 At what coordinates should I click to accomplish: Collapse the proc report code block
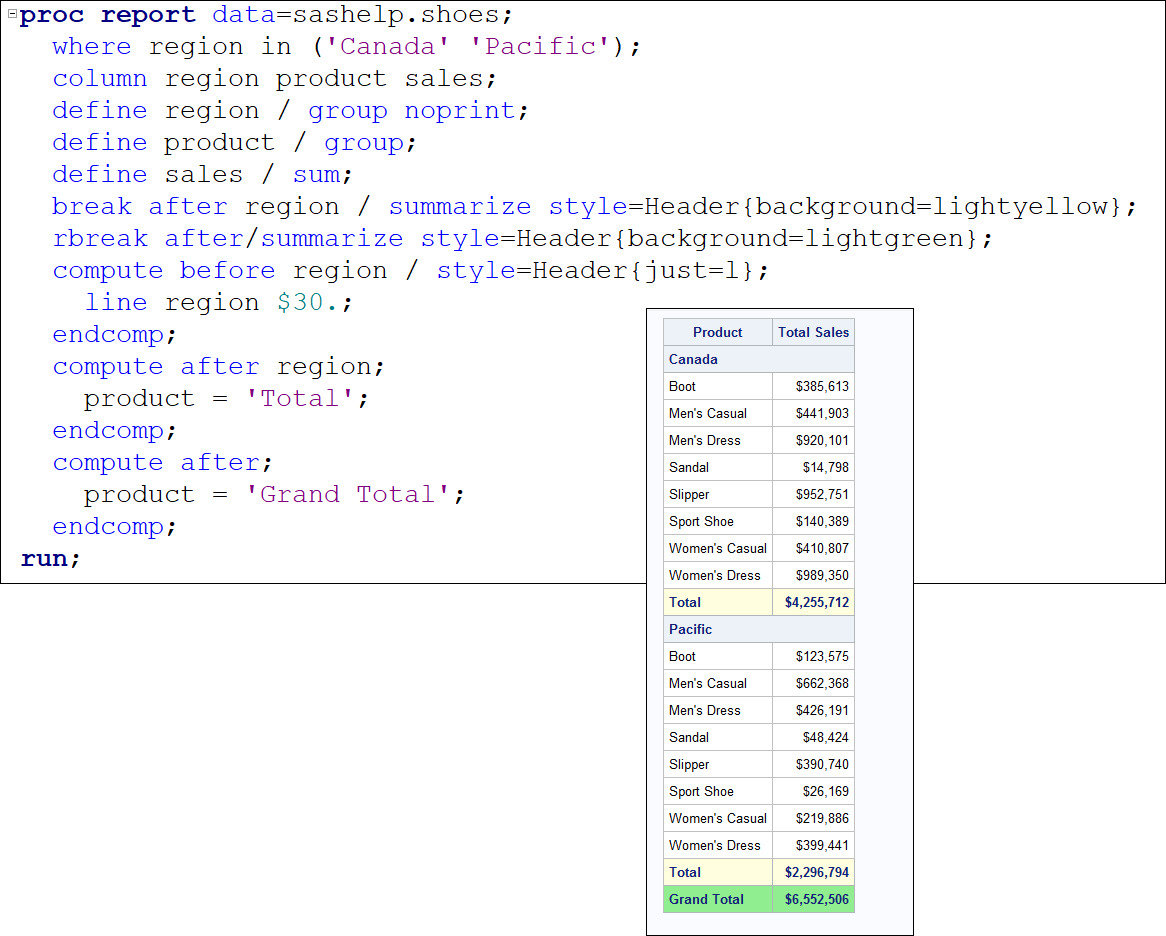tap(12, 13)
